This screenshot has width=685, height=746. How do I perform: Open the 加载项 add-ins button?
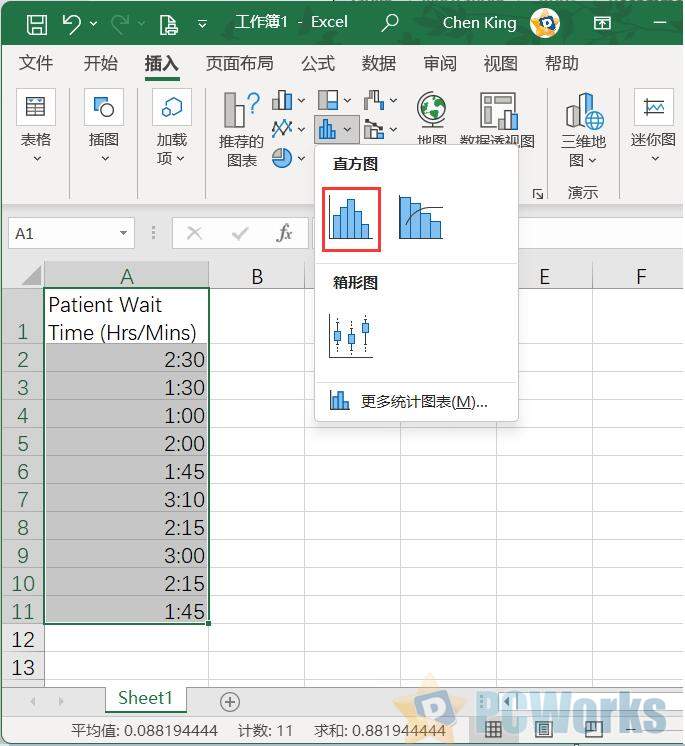172,126
